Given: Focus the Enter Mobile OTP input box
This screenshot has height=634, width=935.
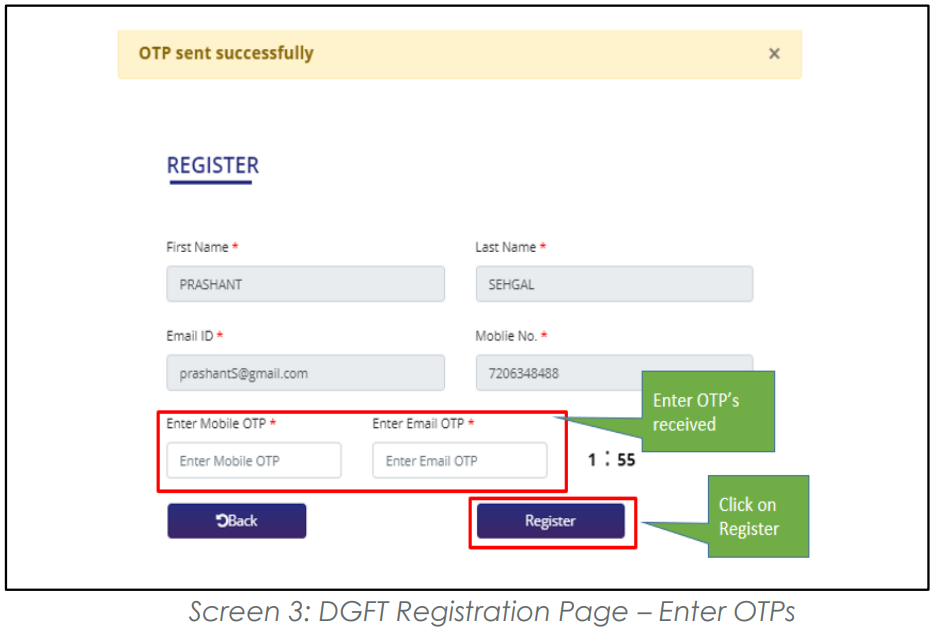Looking at the screenshot, I should click(x=254, y=460).
